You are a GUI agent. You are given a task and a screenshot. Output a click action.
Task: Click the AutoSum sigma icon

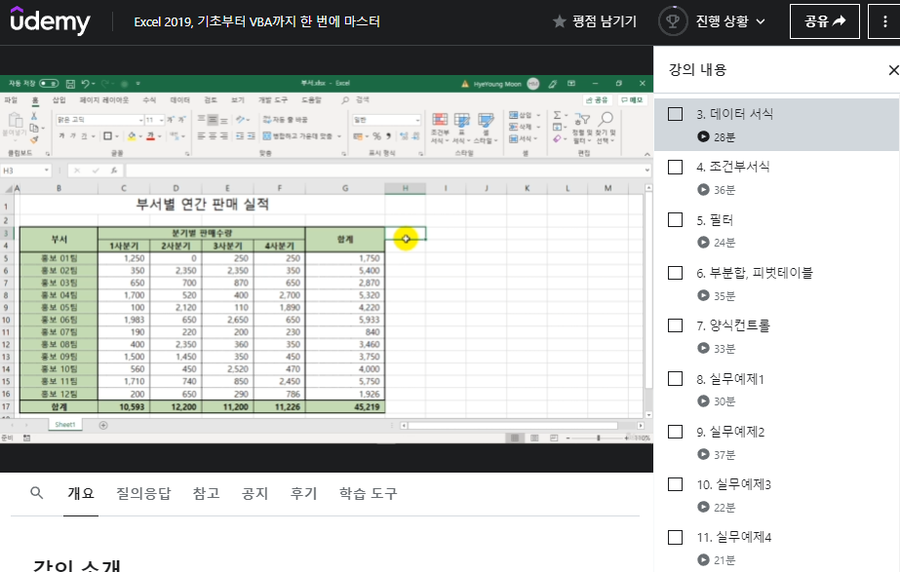(x=557, y=115)
